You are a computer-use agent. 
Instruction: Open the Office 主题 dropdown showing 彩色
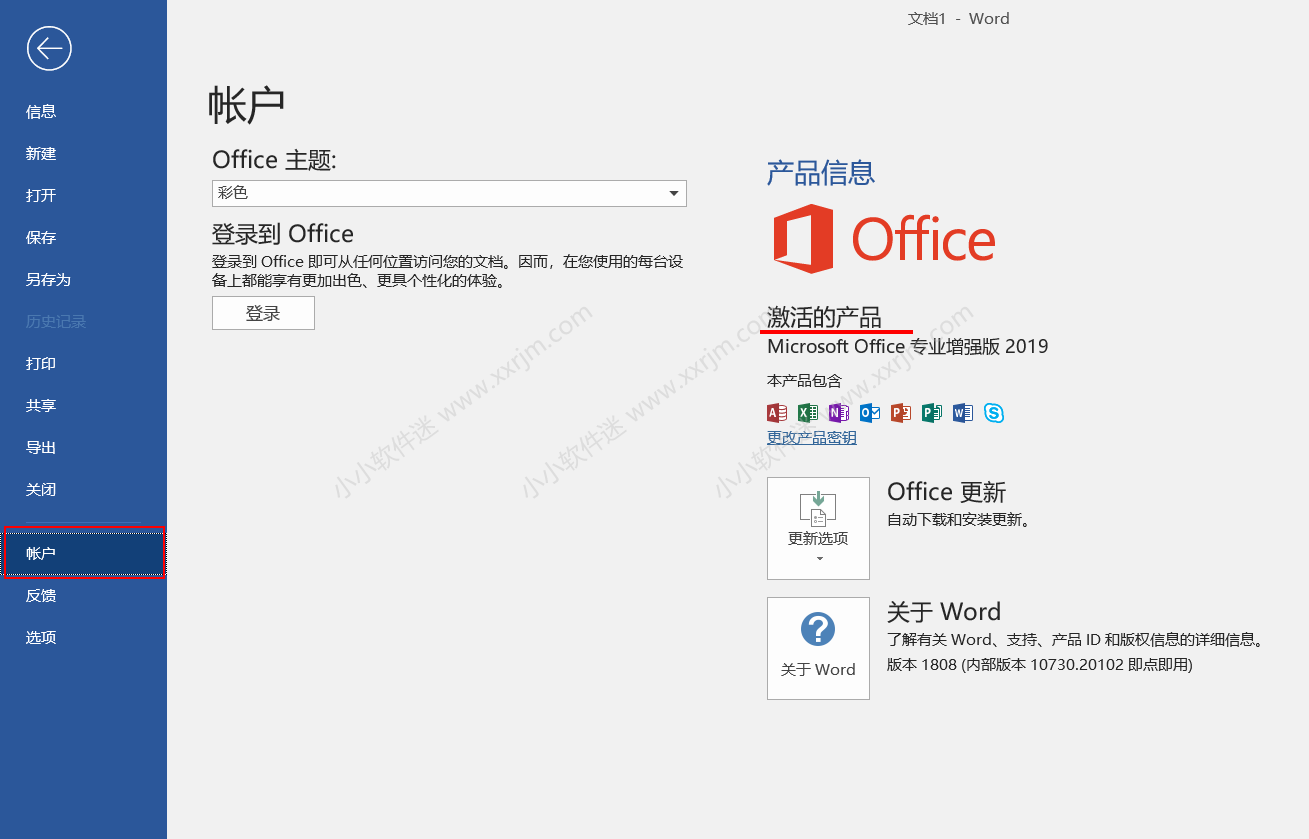tap(449, 193)
